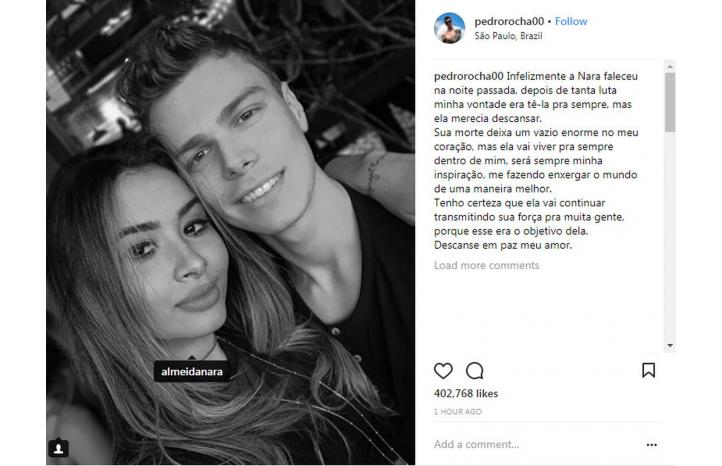Open pedrorocha00 profile avatar picture
Image resolution: width=722 pixels, height=466 pixels.
[449, 28]
